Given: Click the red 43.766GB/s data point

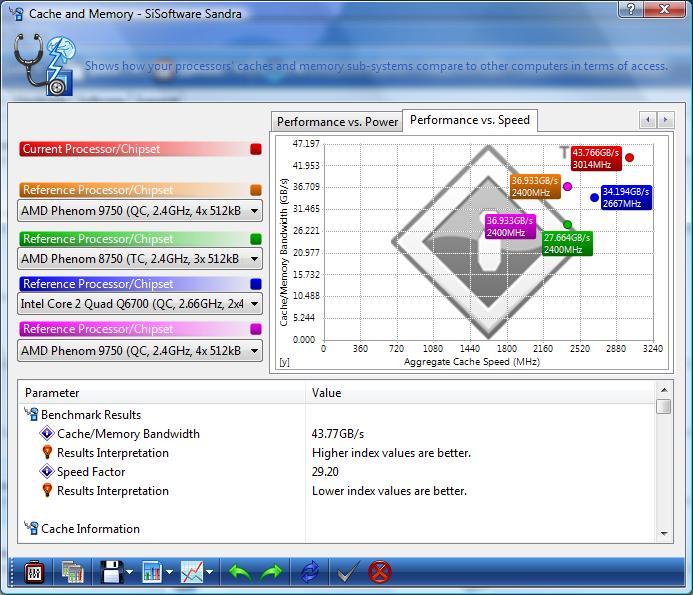Looking at the screenshot, I should tap(630, 157).
